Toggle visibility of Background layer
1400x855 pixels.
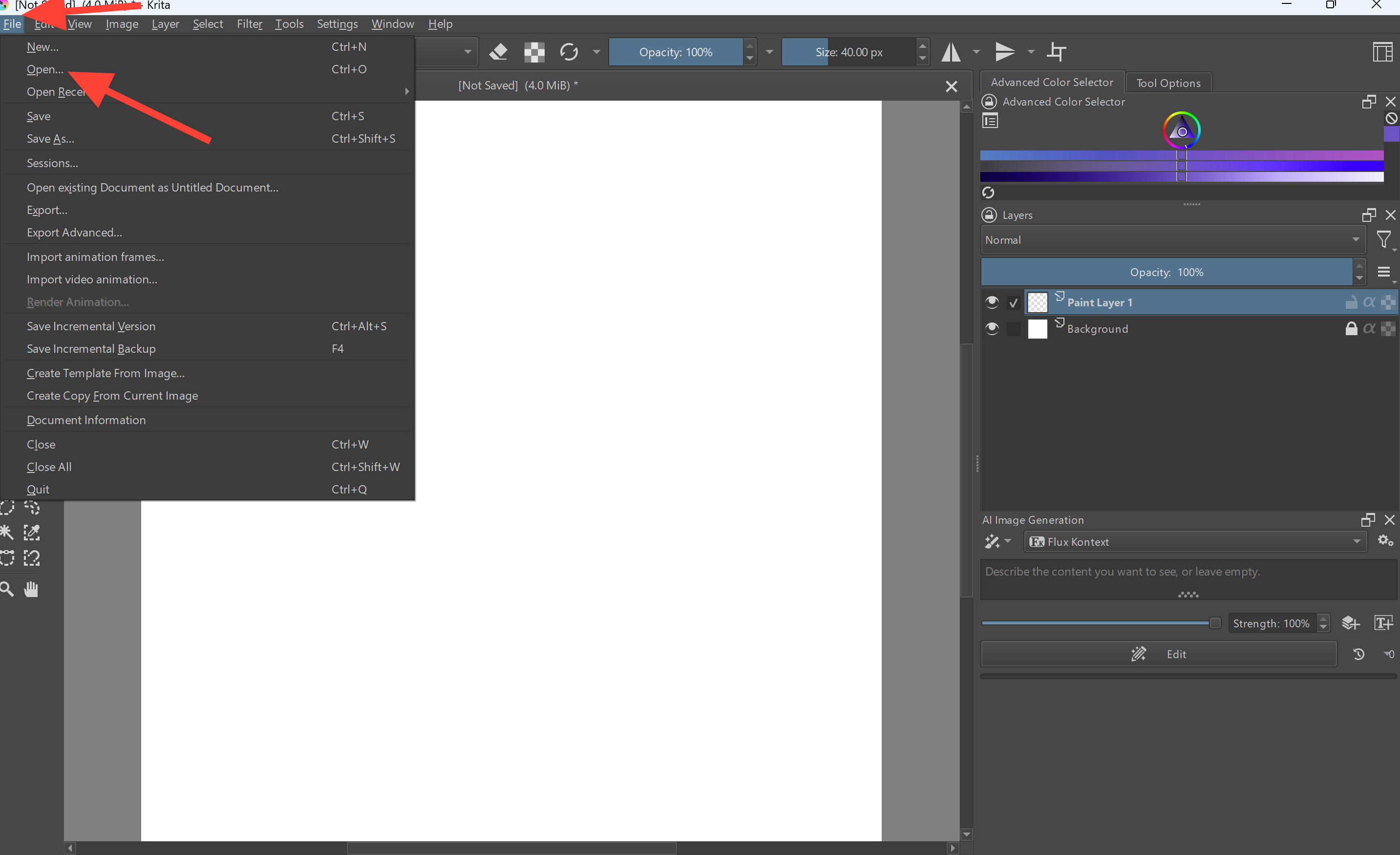[992, 329]
